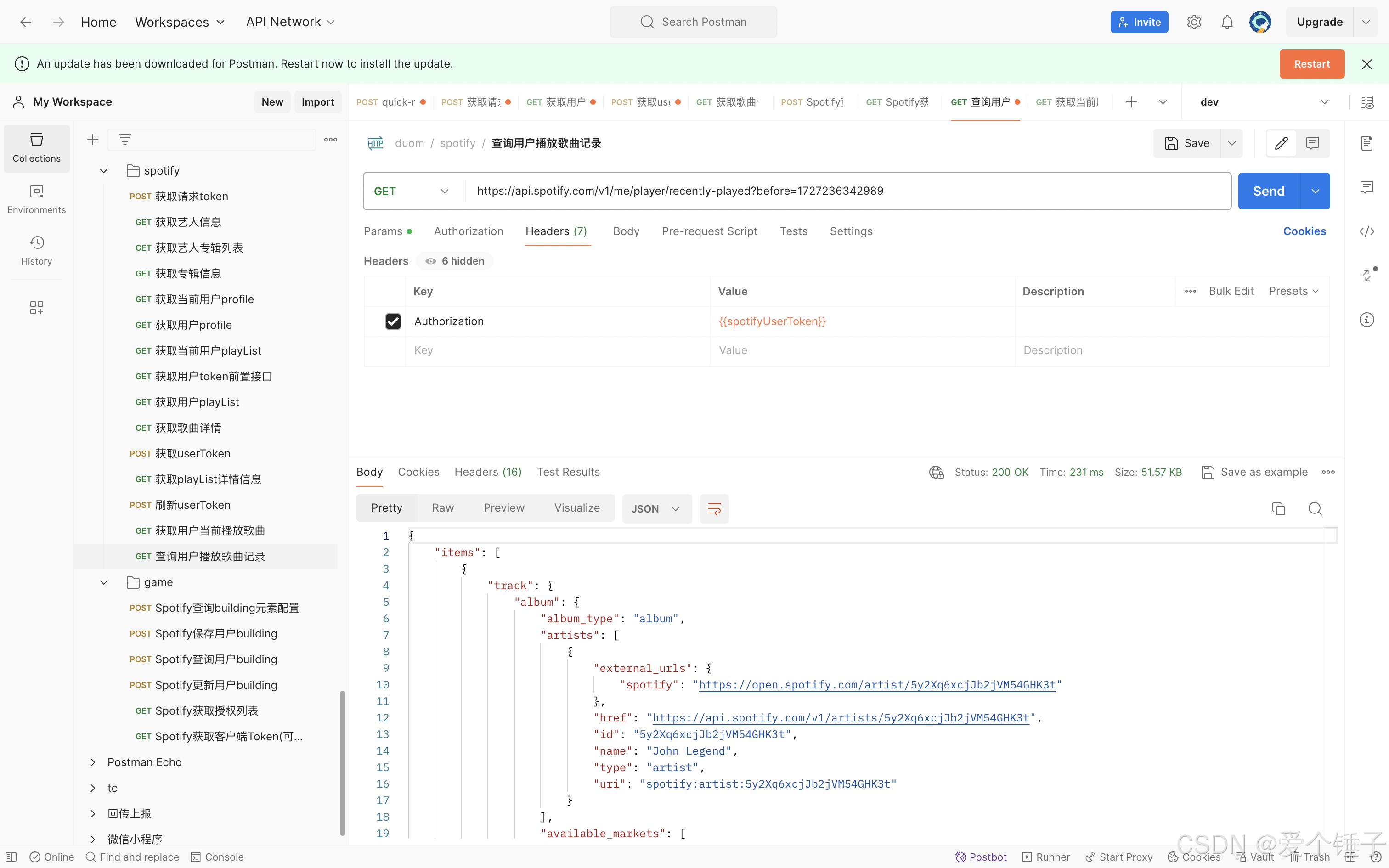This screenshot has height=868, width=1389.
Task: Click the Cookies link
Action: 1304,231
